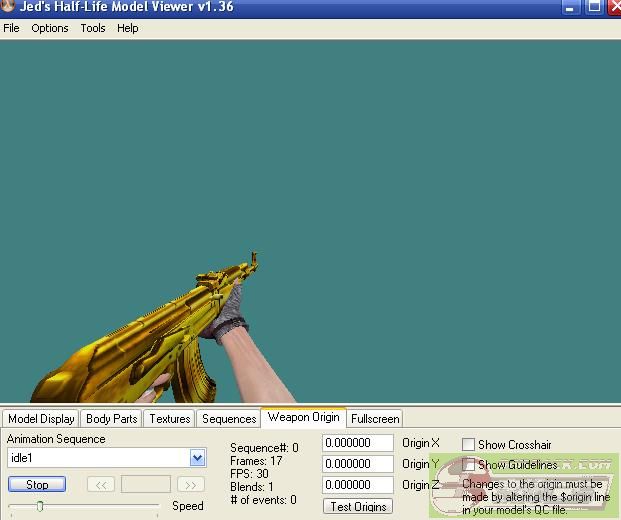
Task: Switch to the Body Parts tab
Action: pos(111,419)
